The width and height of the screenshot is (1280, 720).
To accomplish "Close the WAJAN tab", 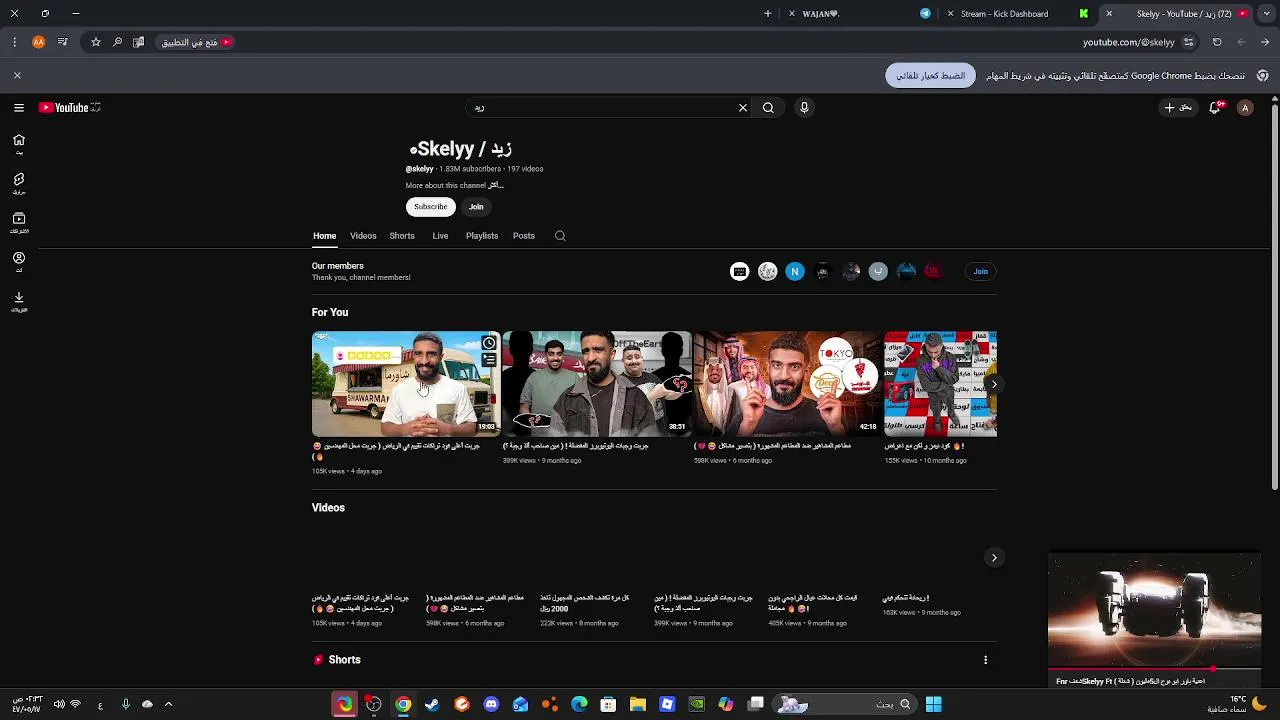I will [x=792, y=14].
